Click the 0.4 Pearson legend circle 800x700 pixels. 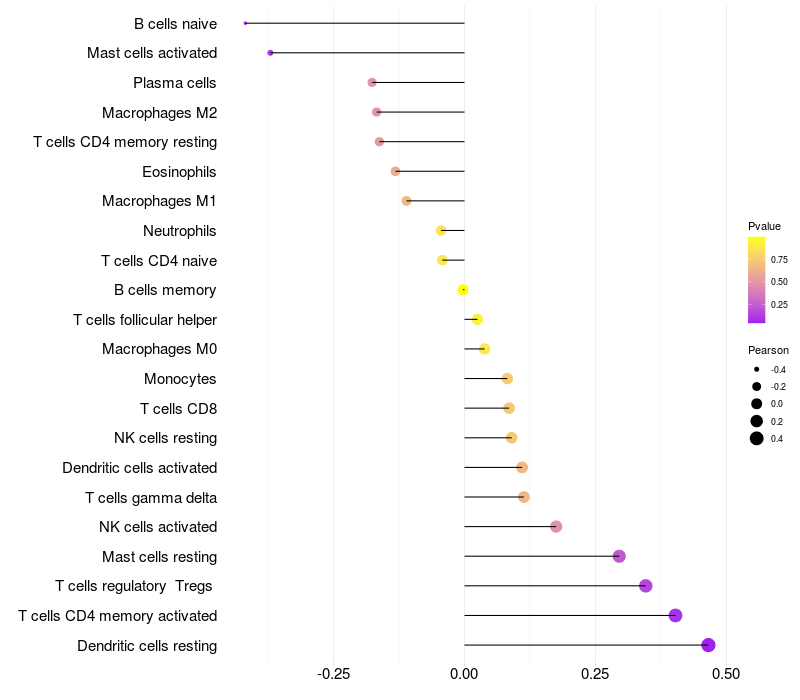[x=757, y=438]
